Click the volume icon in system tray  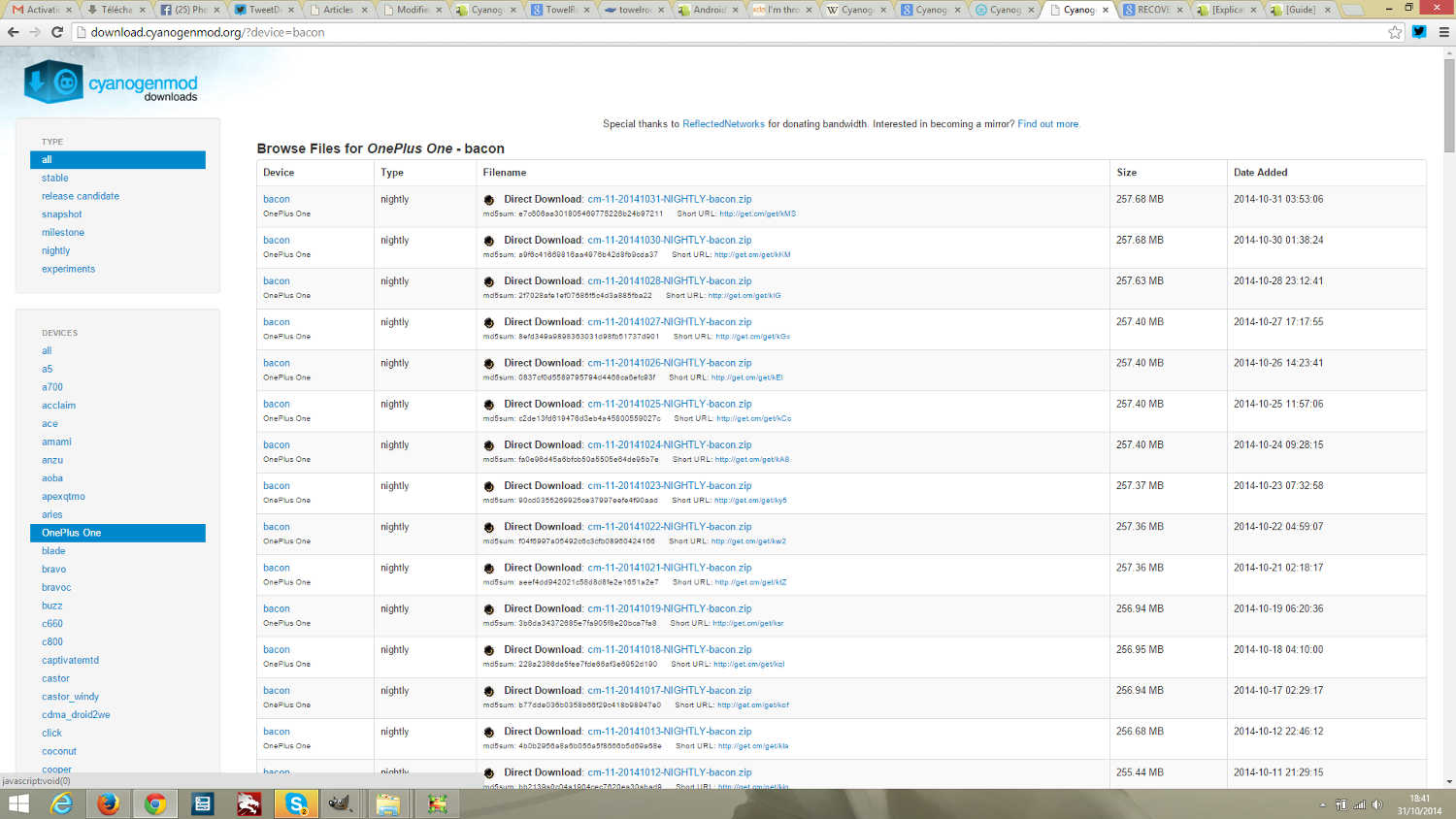point(1377,804)
